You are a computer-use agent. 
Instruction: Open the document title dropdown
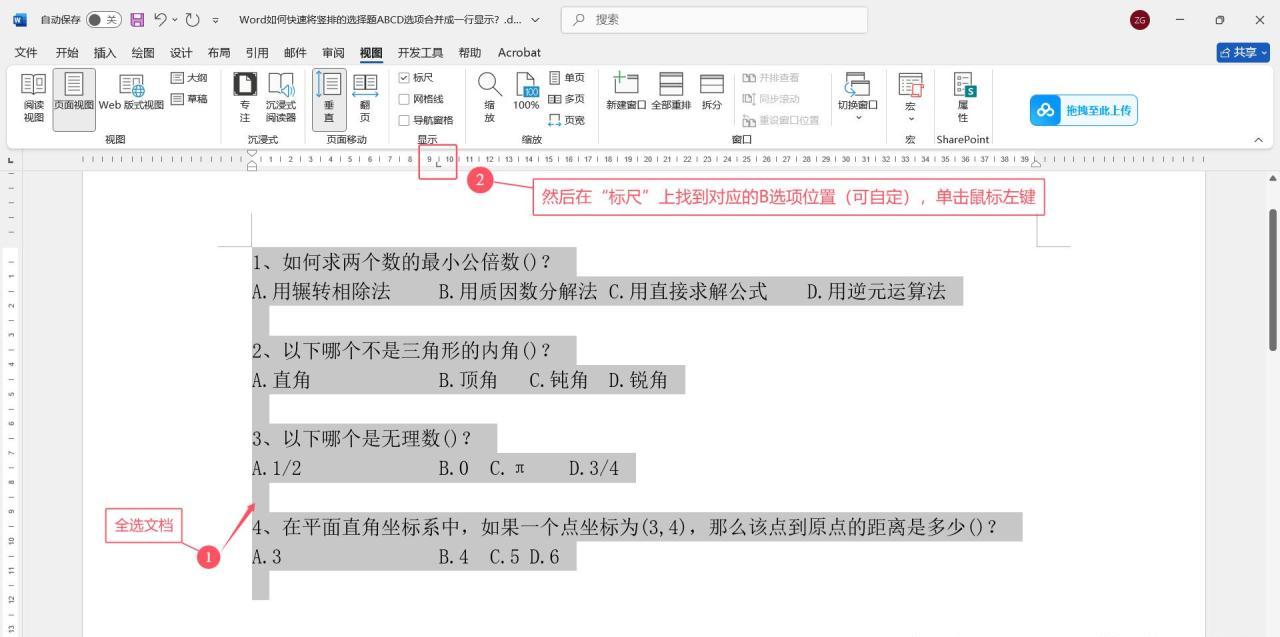point(535,20)
